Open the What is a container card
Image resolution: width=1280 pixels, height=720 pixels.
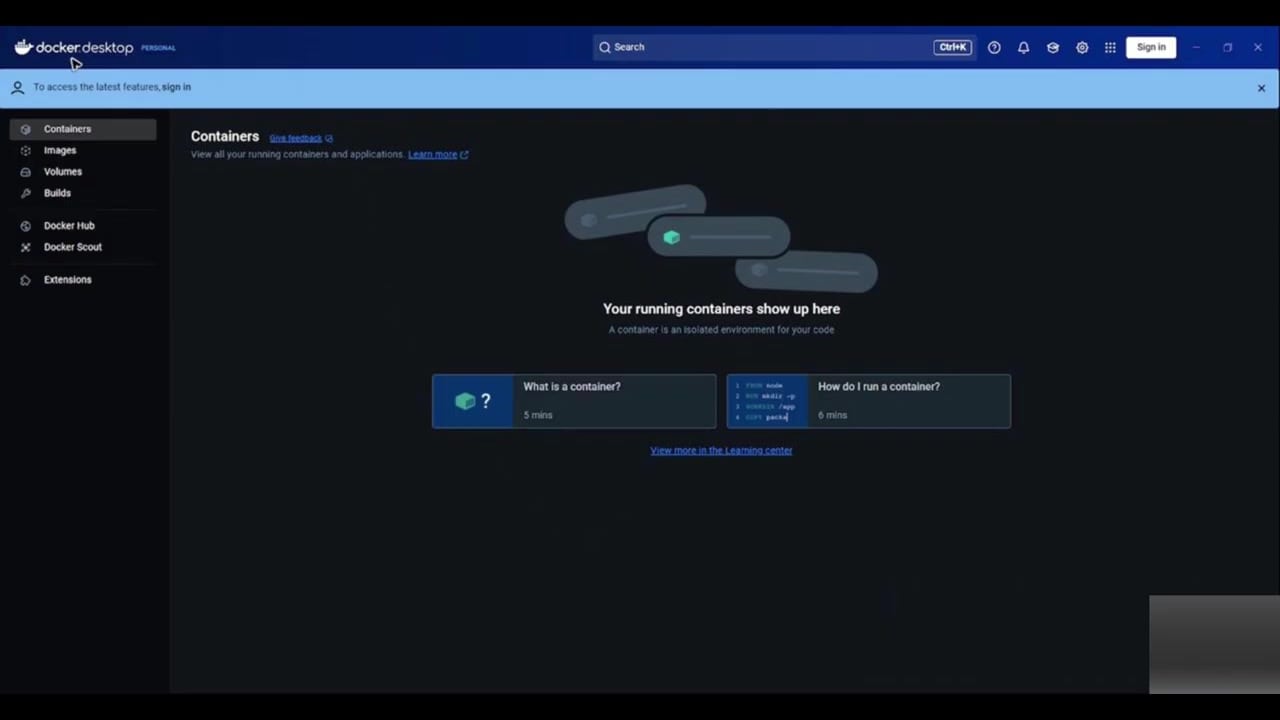574,401
